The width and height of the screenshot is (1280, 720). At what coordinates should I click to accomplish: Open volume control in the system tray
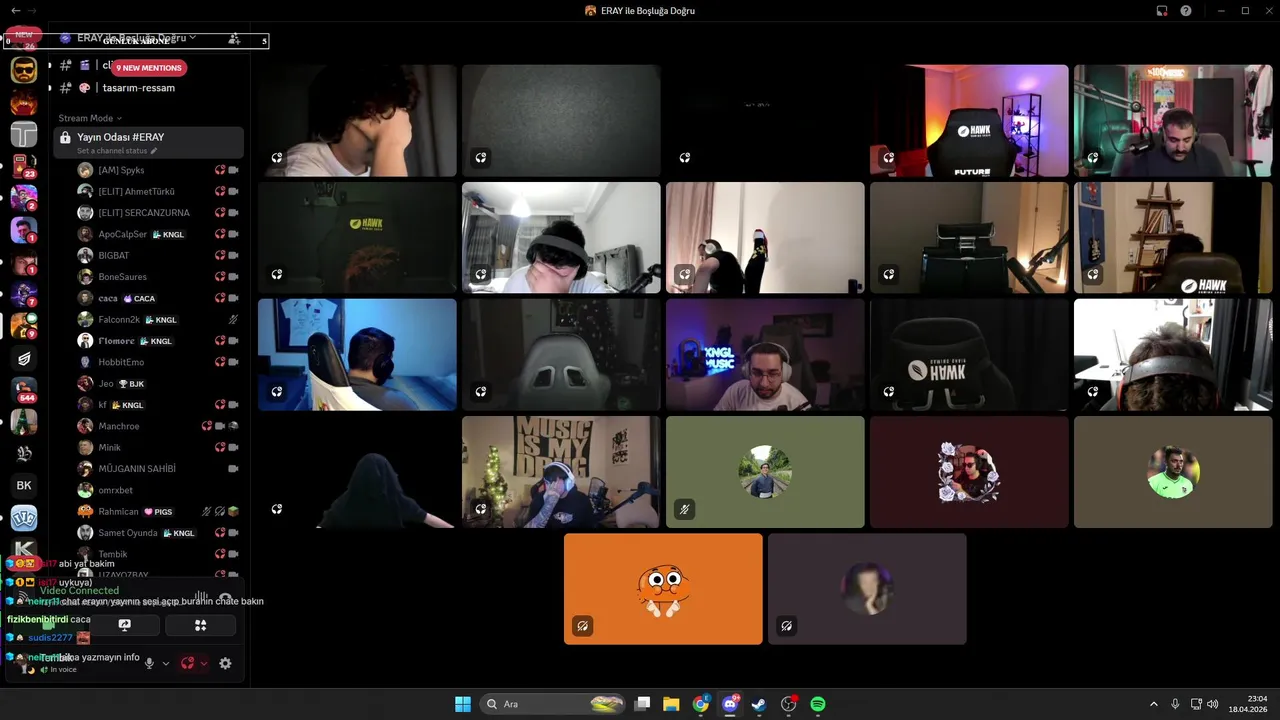point(1212,704)
